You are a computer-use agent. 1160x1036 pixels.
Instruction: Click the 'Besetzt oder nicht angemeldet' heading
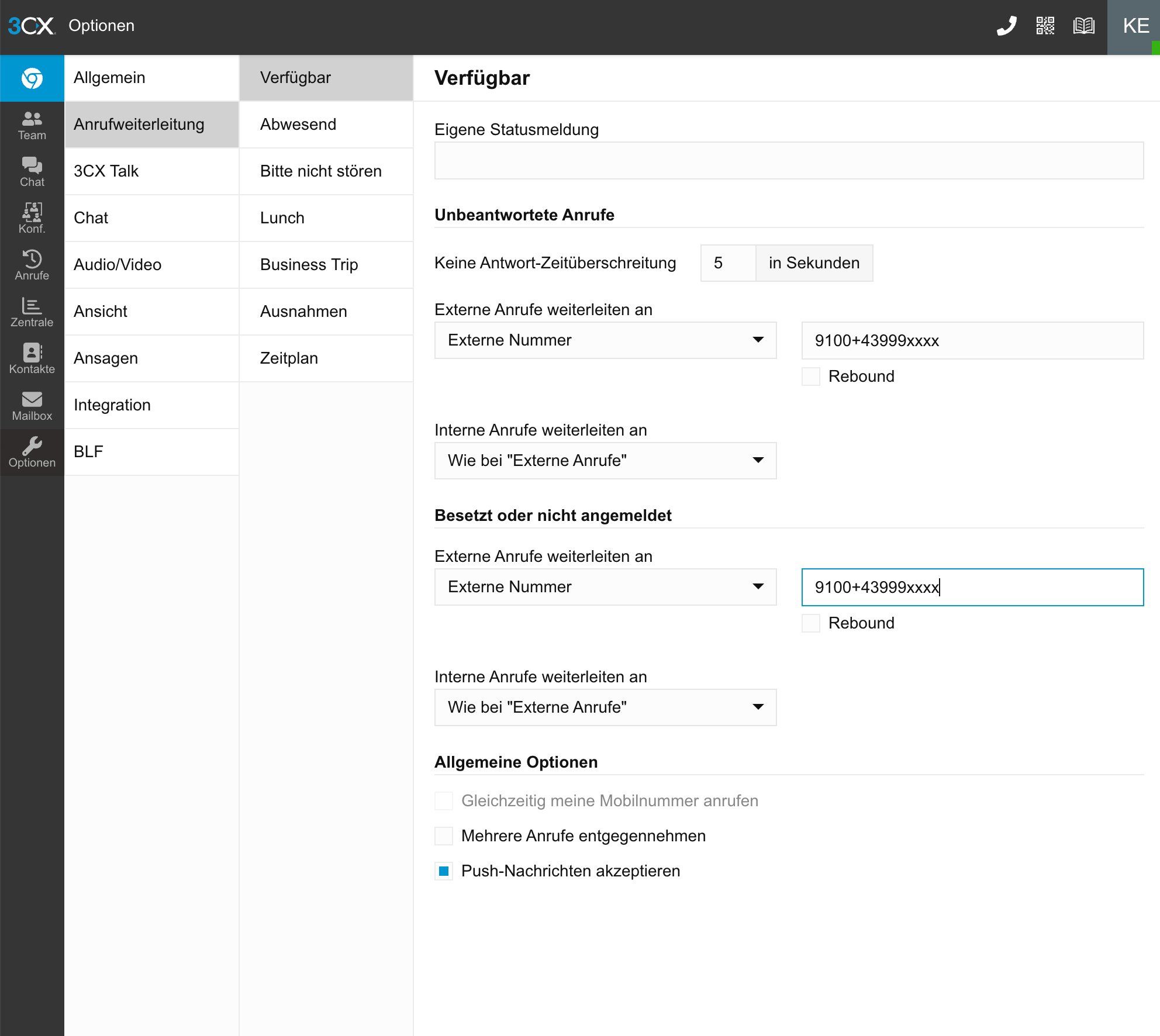pyautogui.click(x=553, y=516)
